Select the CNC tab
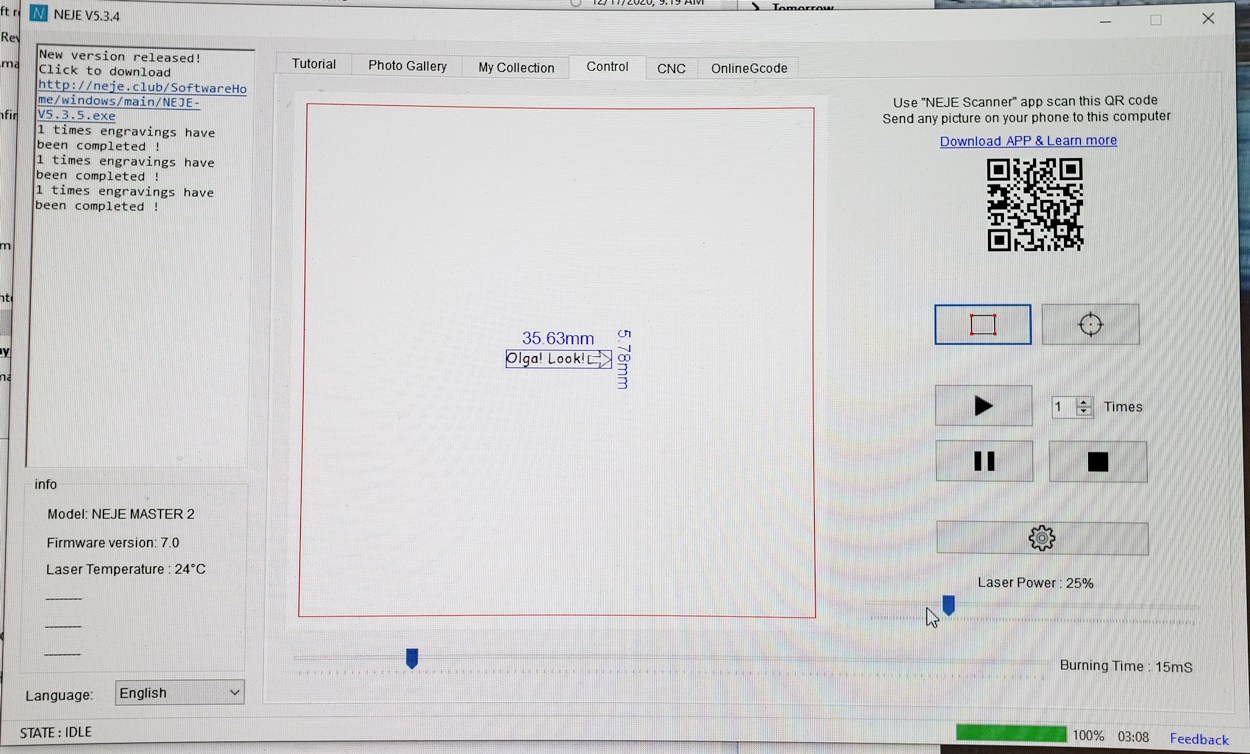This screenshot has width=1250, height=754. pyautogui.click(x=671, y=68)
